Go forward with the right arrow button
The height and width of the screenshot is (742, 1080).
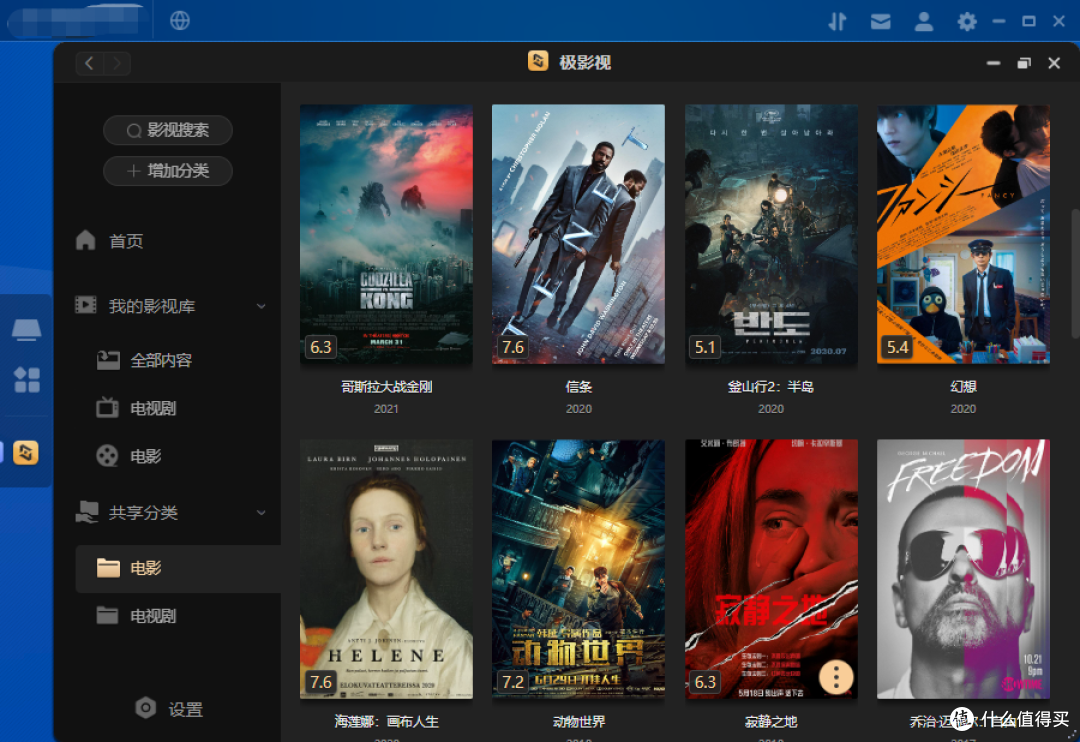[x=117, y=63]
